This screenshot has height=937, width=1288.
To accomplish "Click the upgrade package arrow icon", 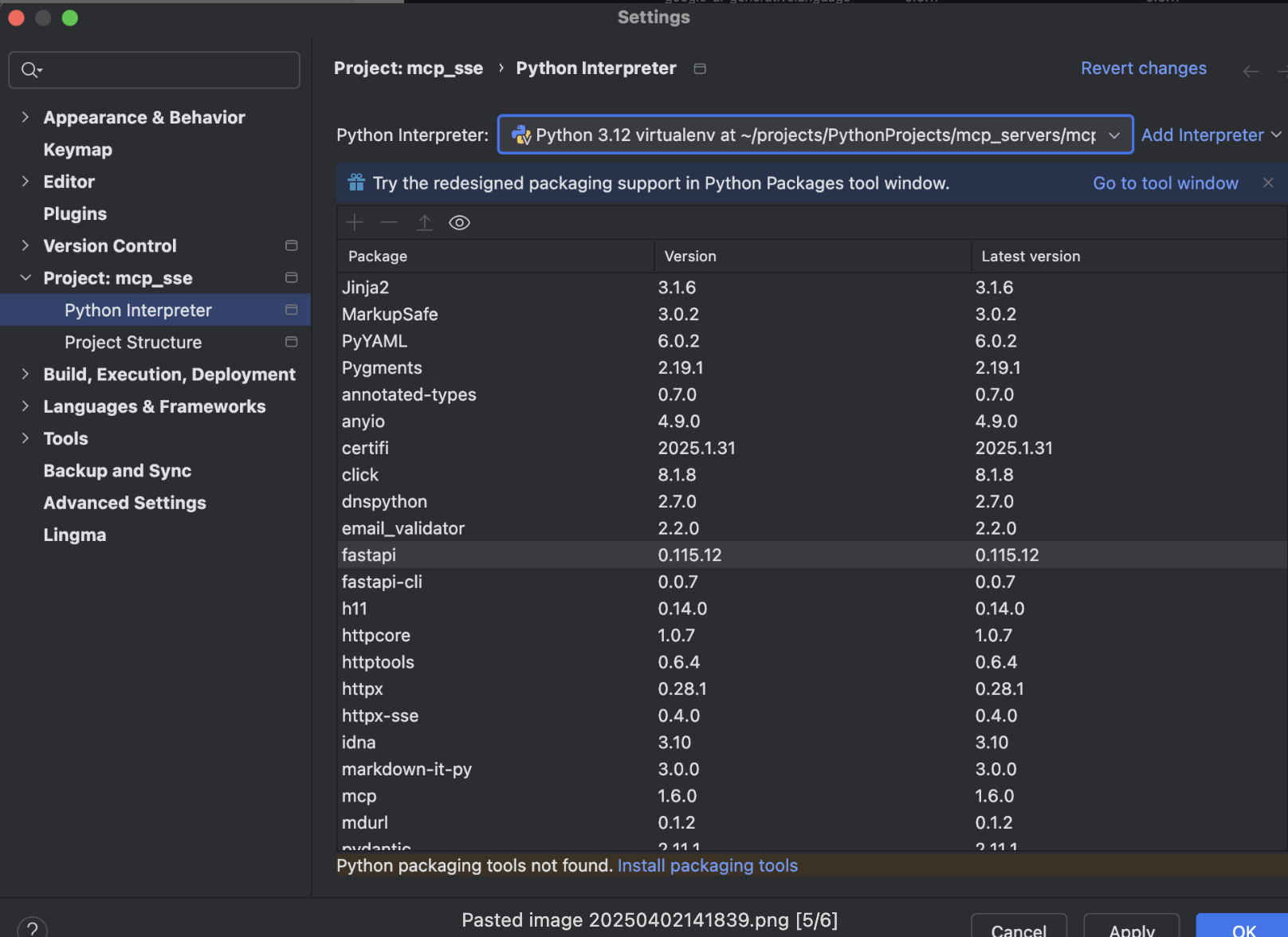I will click(425, 222).
